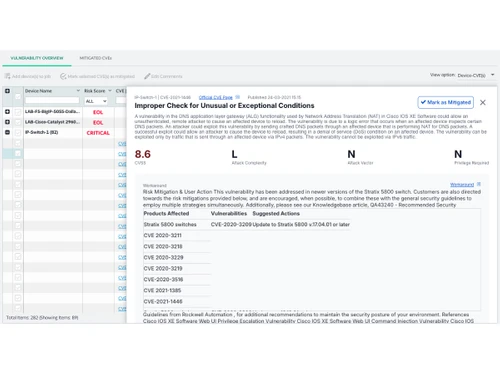The width and height of the screenshot is (500, 375).
Task: Open the Workaround link
Action: point(462,184)
